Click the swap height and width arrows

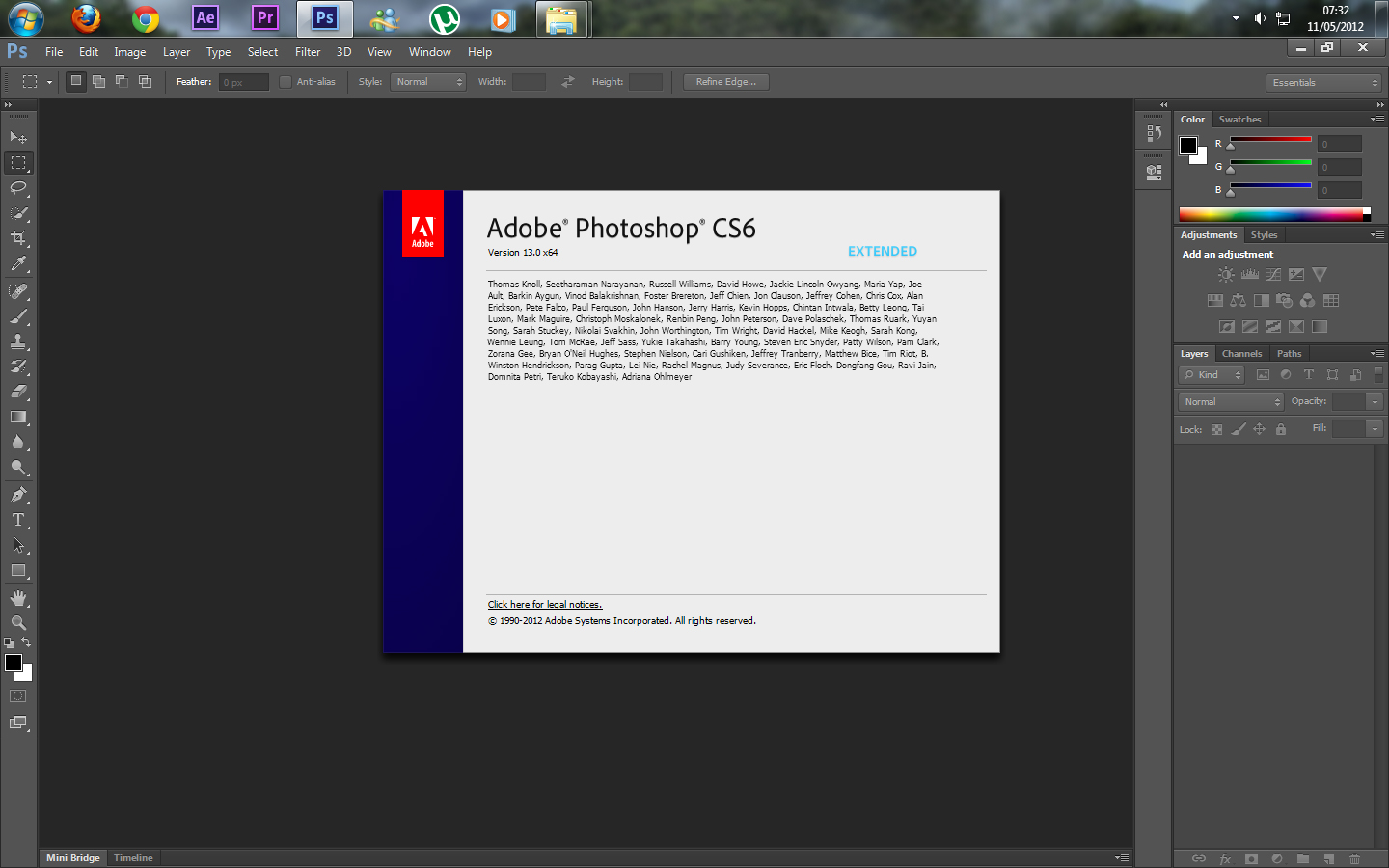pyautogui.click(x=568, y=82)
